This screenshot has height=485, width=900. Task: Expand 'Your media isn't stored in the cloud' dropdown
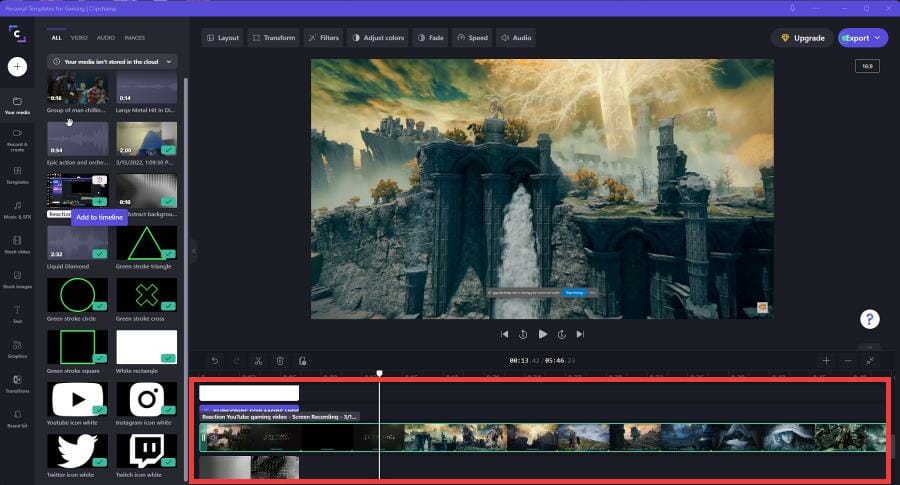click(x=112, y=61)
